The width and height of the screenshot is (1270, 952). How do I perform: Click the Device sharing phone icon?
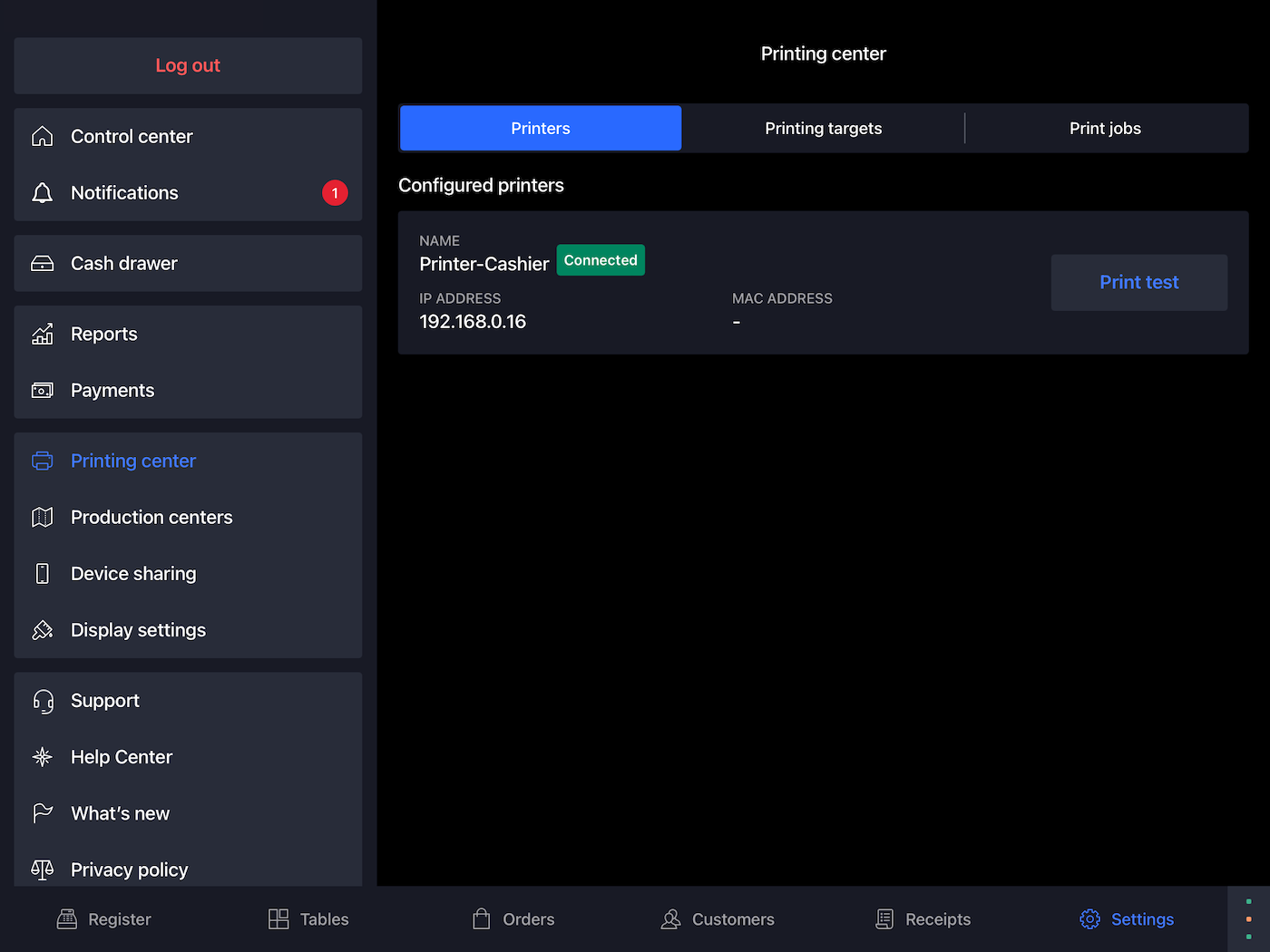(x=43, y=574)
